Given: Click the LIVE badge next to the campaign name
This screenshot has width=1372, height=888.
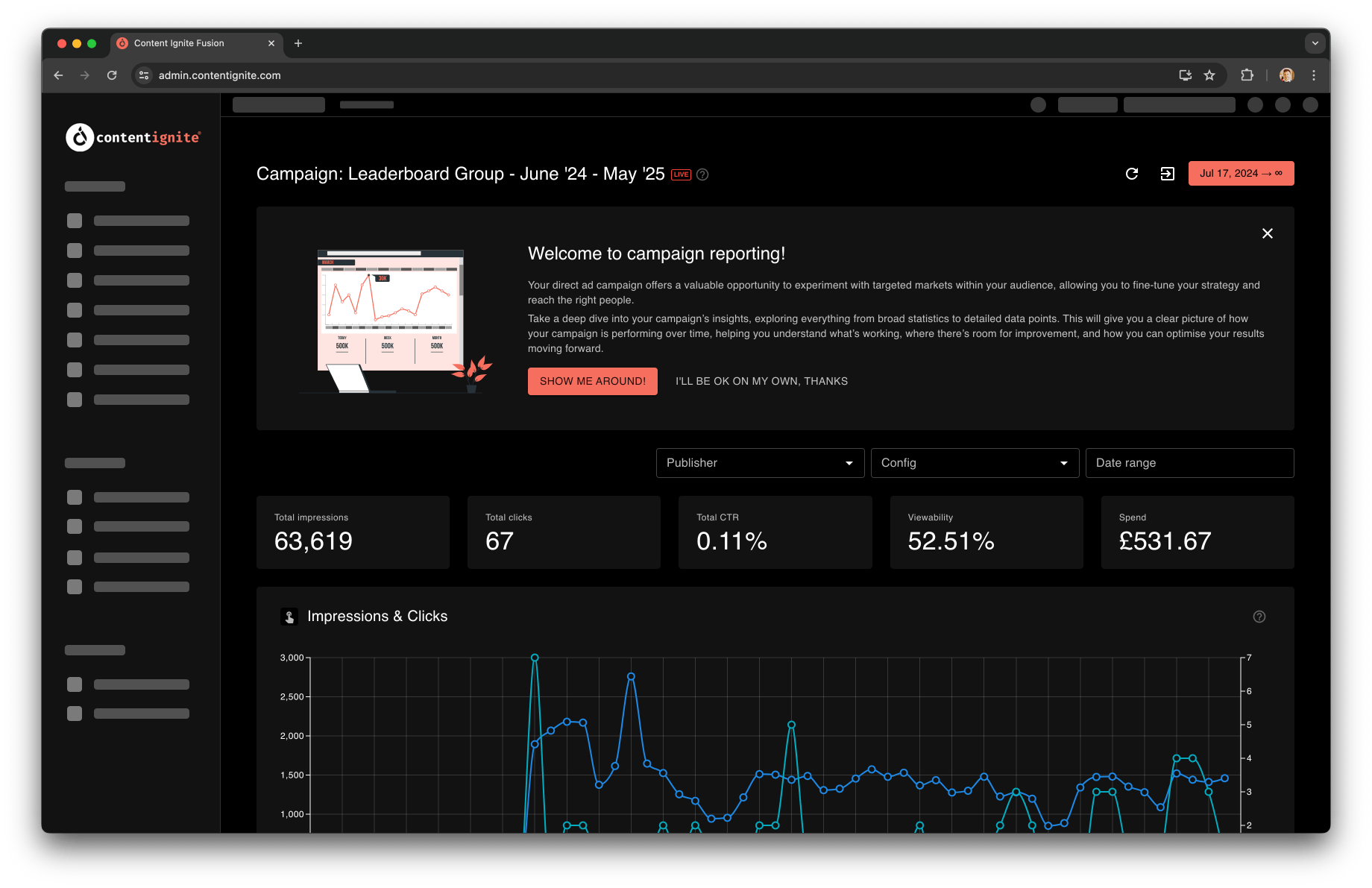Looking at the screenshot, I should coord(681,174).
